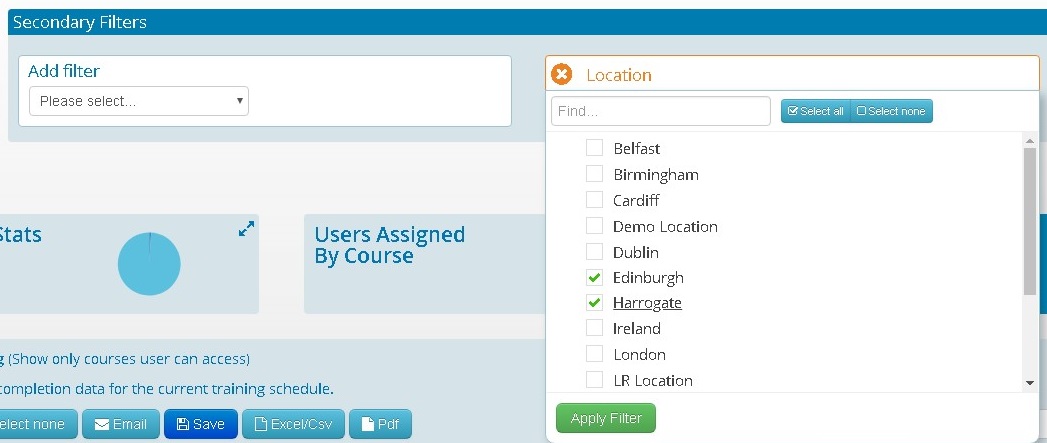This screenshot has height=443, width=1047.
Task: Click the blue pie chart in Stats
Action: coord(149,264)
